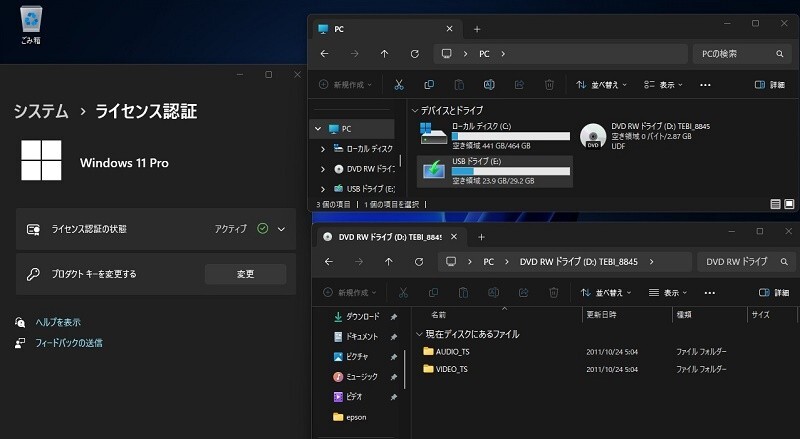Open Sort dropdown in DVD drive window
This screenshot has width=800, height=439.
pos(606,292)
